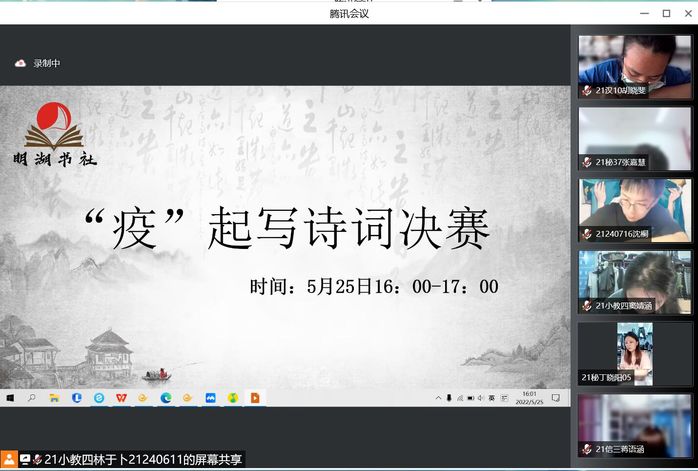Screen dimensions: 698x471
Task: Click the taskbar search magnifier icon
Action: 32,398
